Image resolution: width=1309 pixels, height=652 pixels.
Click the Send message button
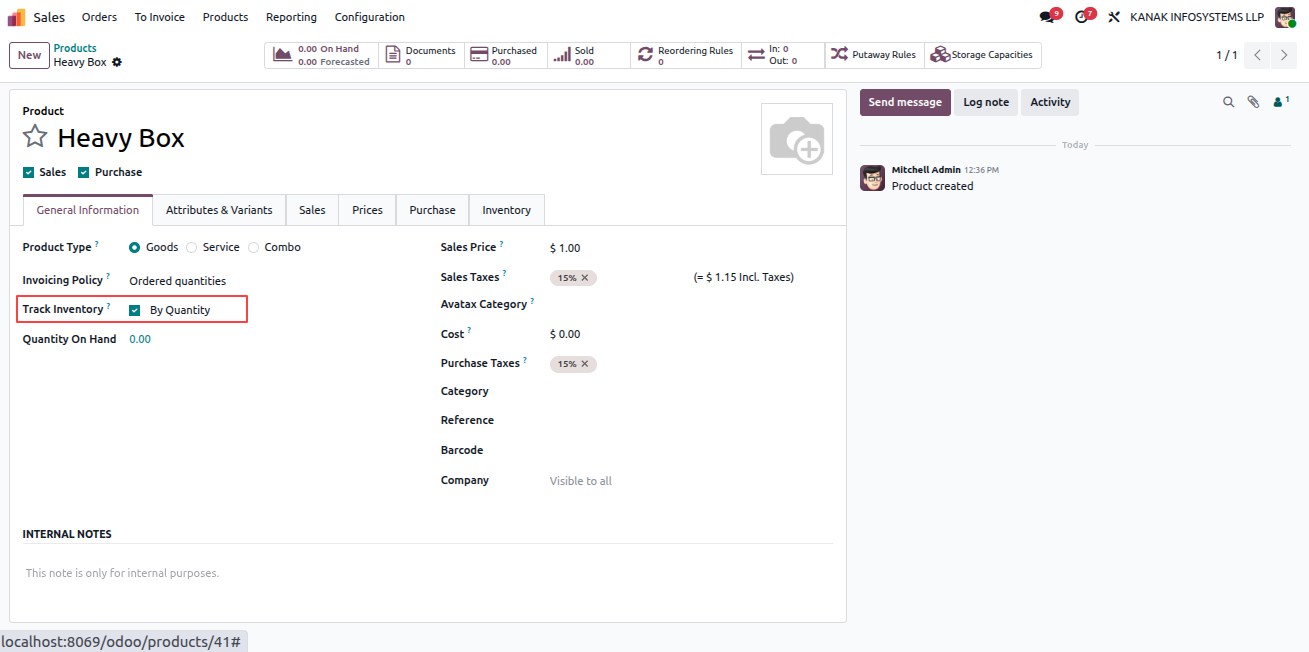pos(905,102)
